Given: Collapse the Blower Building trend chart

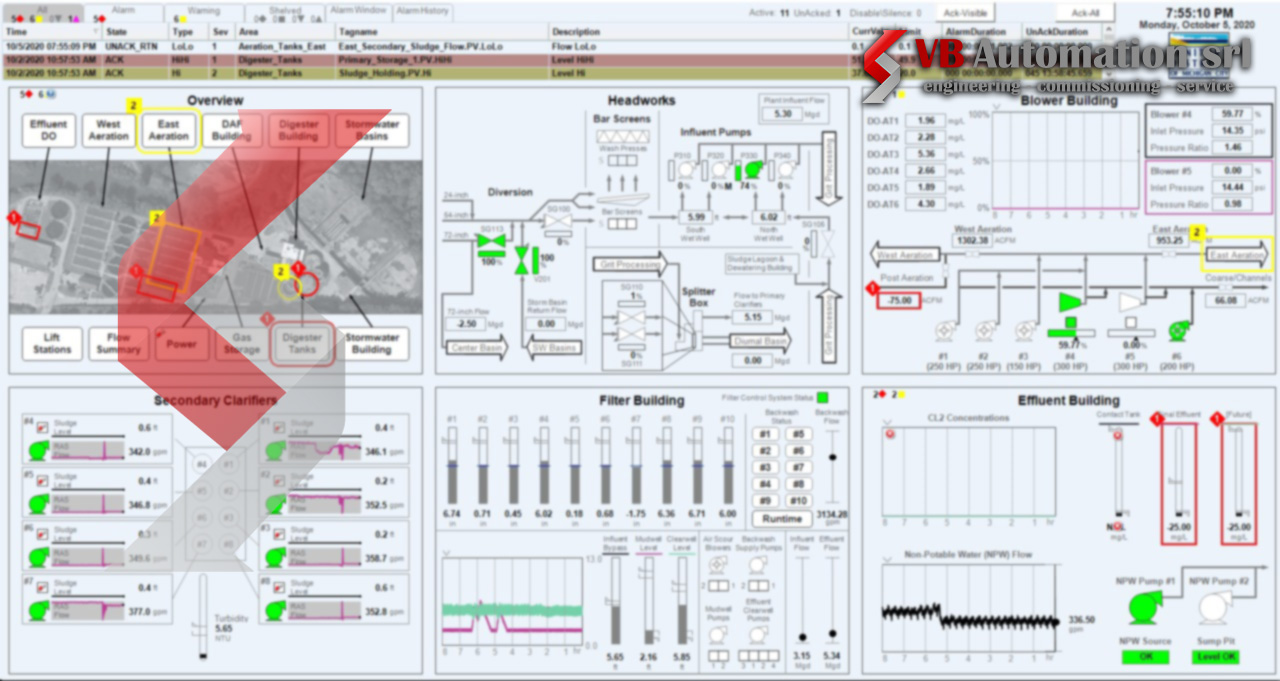Looking at the screenshot, I should [999, 108].
